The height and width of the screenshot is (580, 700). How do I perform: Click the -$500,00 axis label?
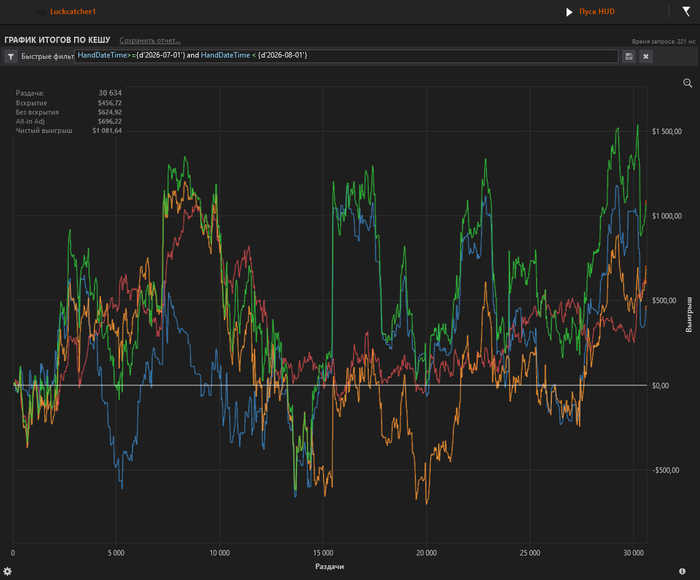tap(666, 470)
